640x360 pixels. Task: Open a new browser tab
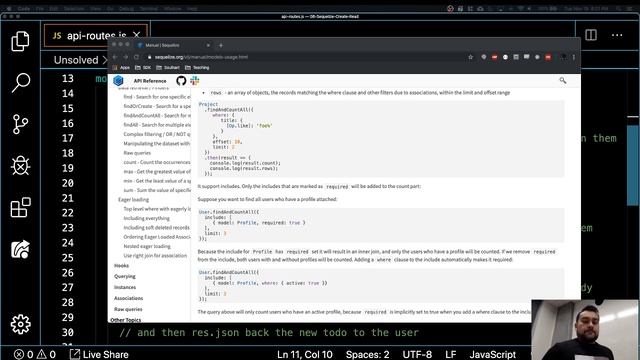point(221,45)
